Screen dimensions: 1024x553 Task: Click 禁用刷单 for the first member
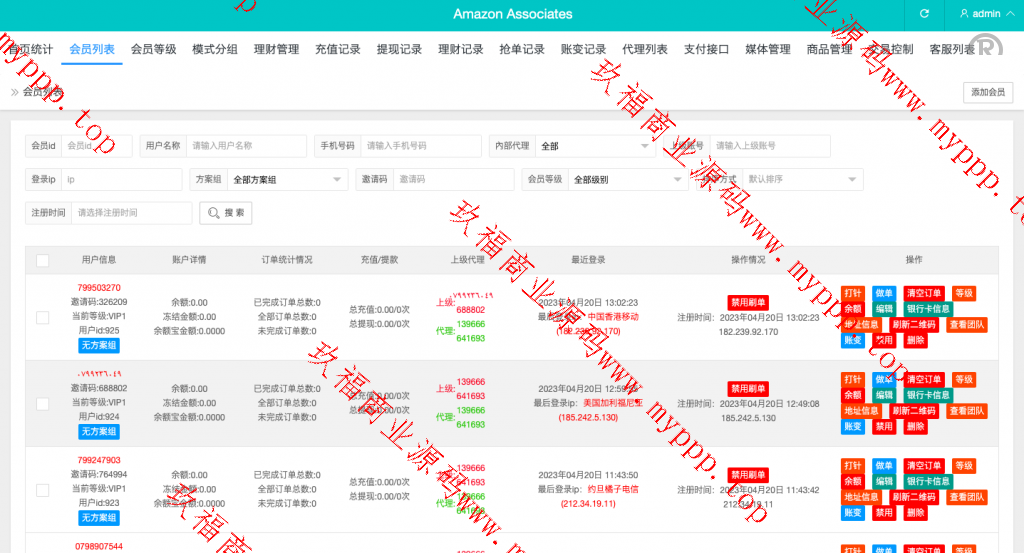(748, 302)
